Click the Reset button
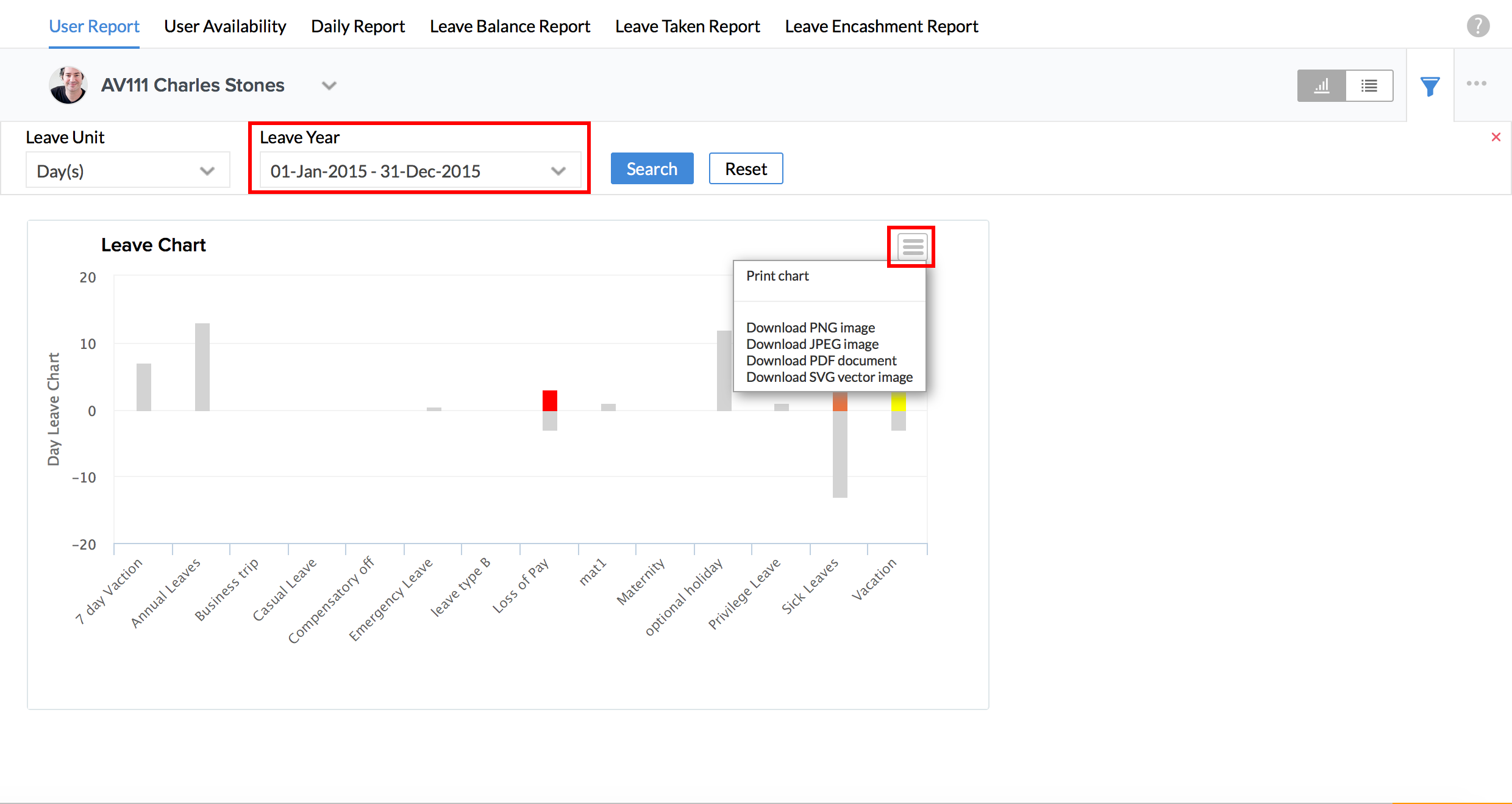1512x804 pixels. tap(746, 169)
